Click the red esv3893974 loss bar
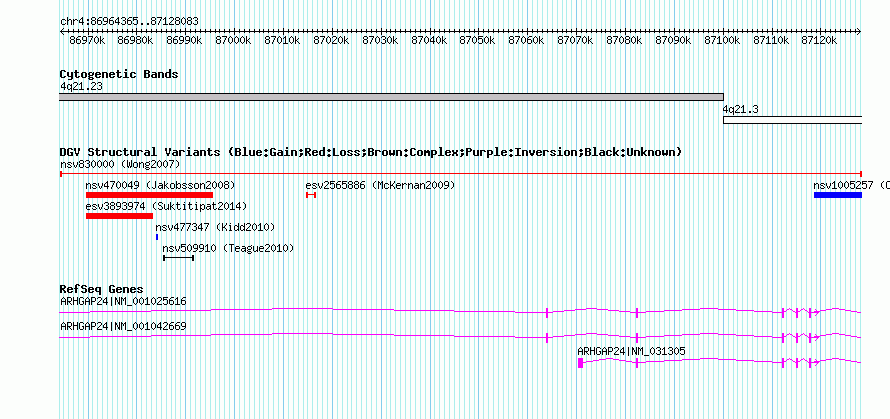The height and width of the screenshot is (419, 890). [x=119, y=216]
